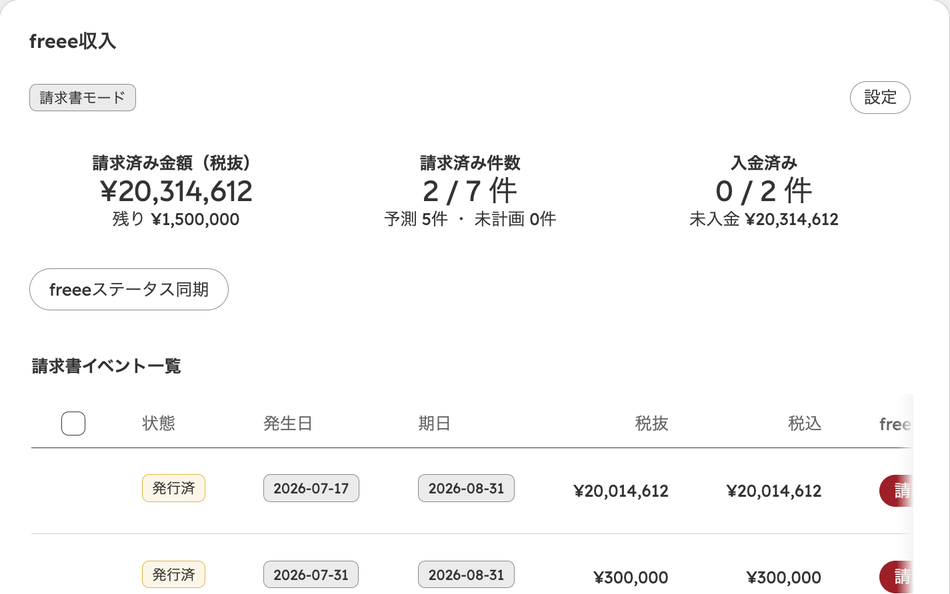Open the 設定 settings button
The height and width of the screenshot is (594, 950).
pos(880,98)
